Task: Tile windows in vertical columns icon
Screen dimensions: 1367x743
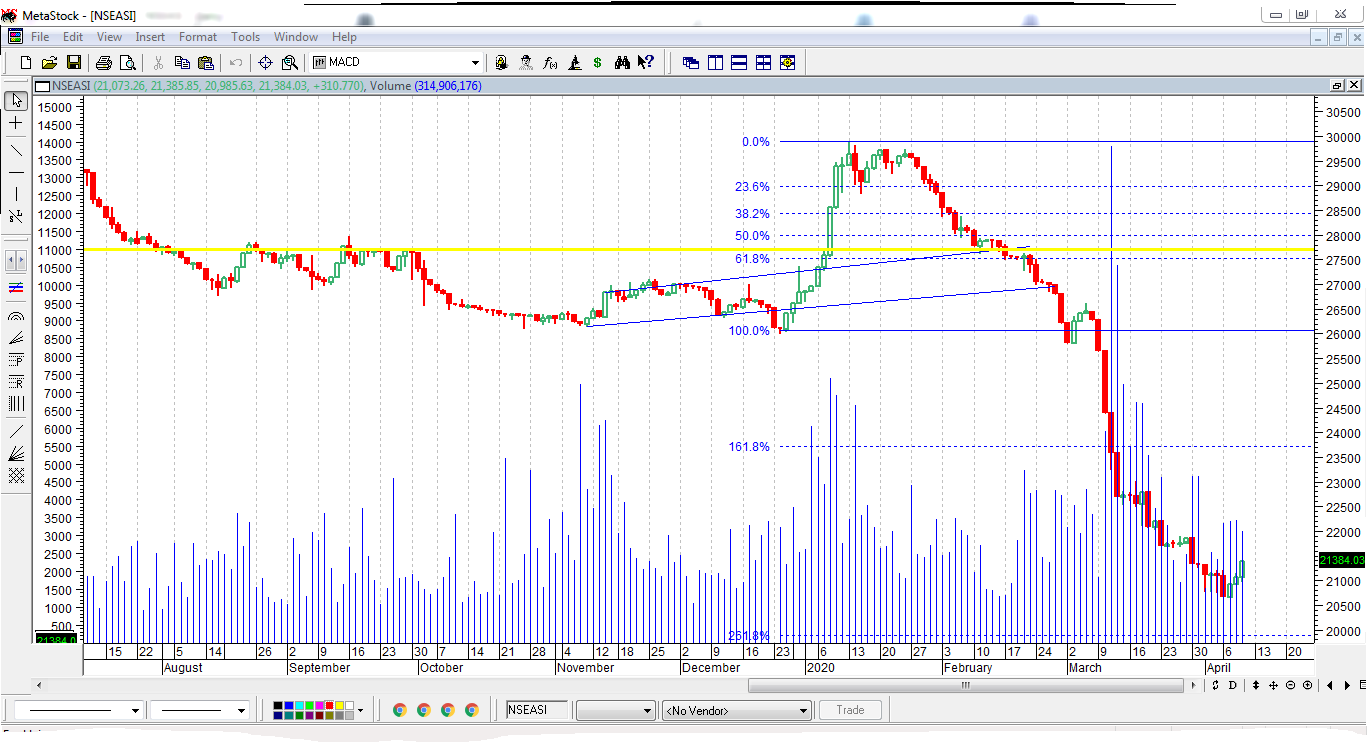Action: coord(715,62)
